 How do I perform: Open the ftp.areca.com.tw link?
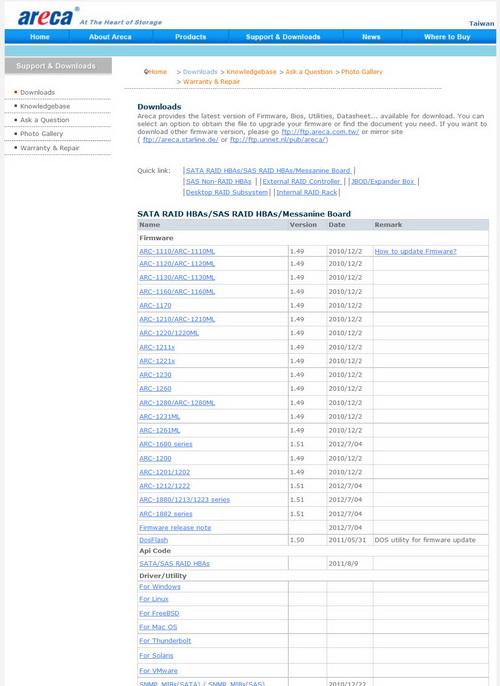pyautogui.click(x=320, y=132)
